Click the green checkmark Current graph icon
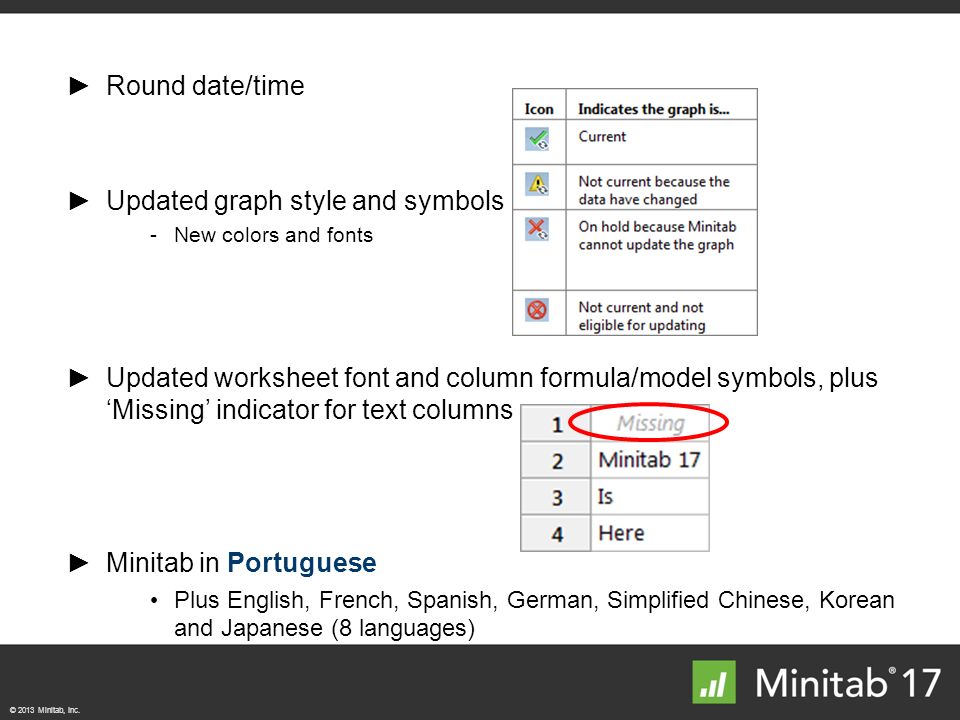The image size is (960, 720). coord(537,139)
